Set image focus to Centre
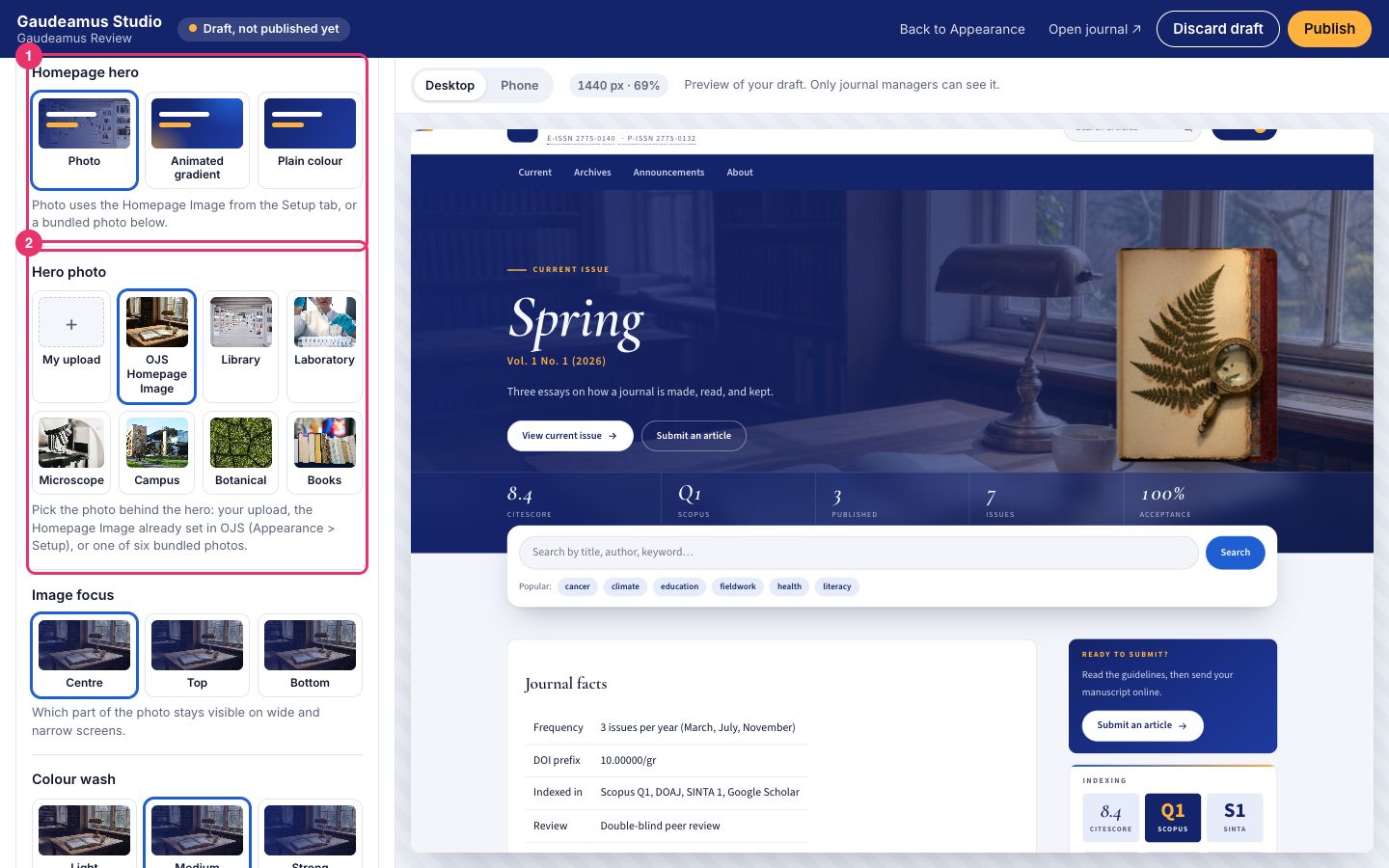 point(84,655)
